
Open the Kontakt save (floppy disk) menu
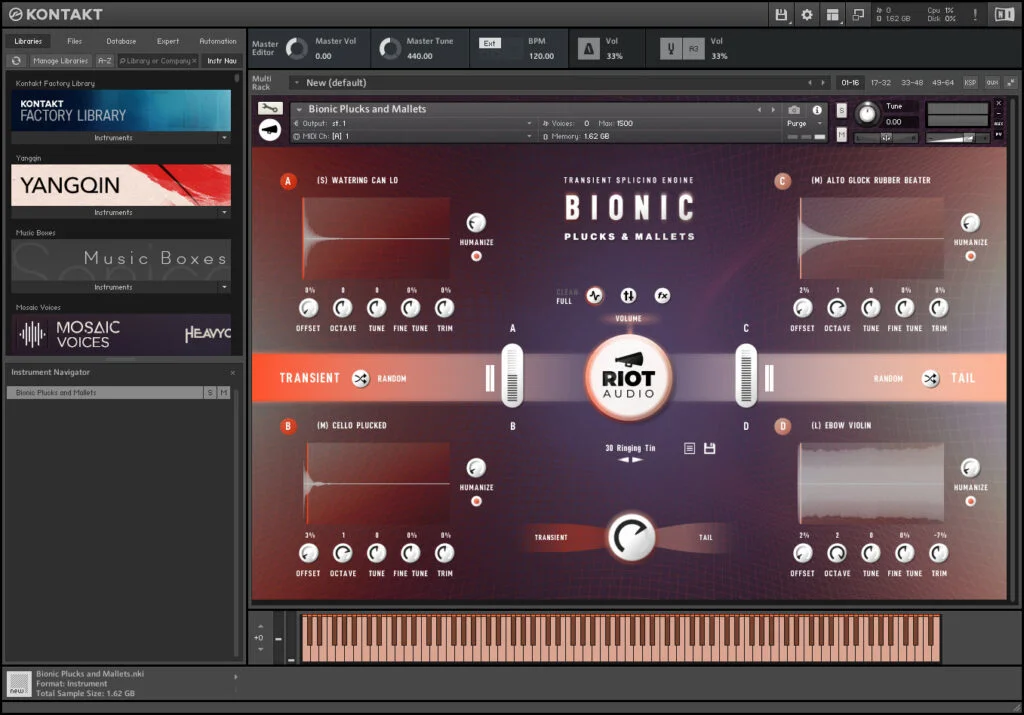pos(781,14)
